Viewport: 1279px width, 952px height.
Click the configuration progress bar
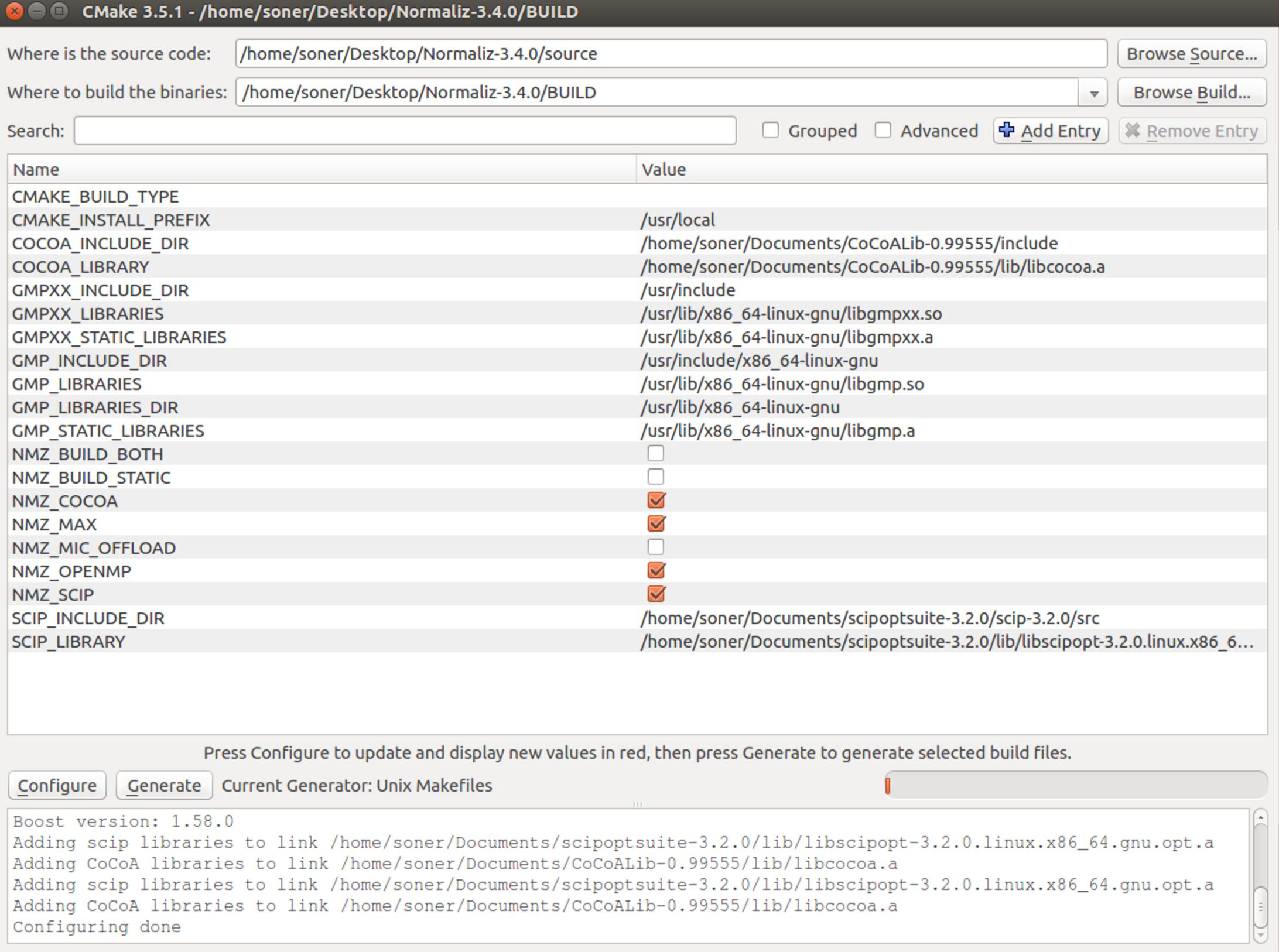point(1075,785)
